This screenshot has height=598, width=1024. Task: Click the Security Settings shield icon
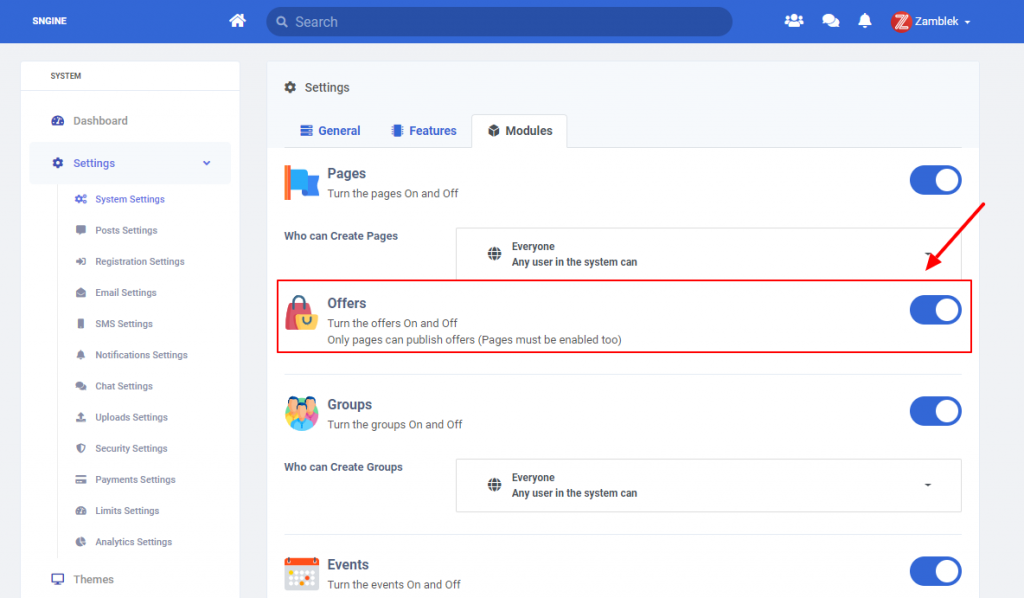coord(80,448)
